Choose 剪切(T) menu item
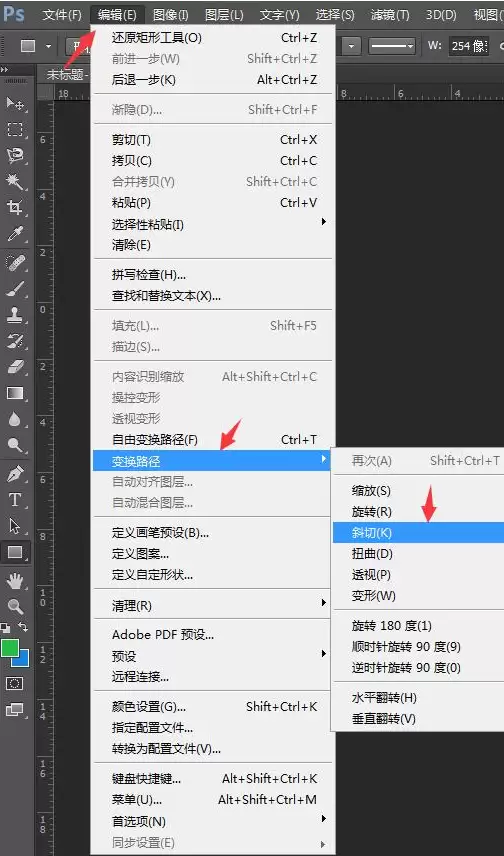The width and height of the screenshot is (504, 856). [x=213, y=140]
